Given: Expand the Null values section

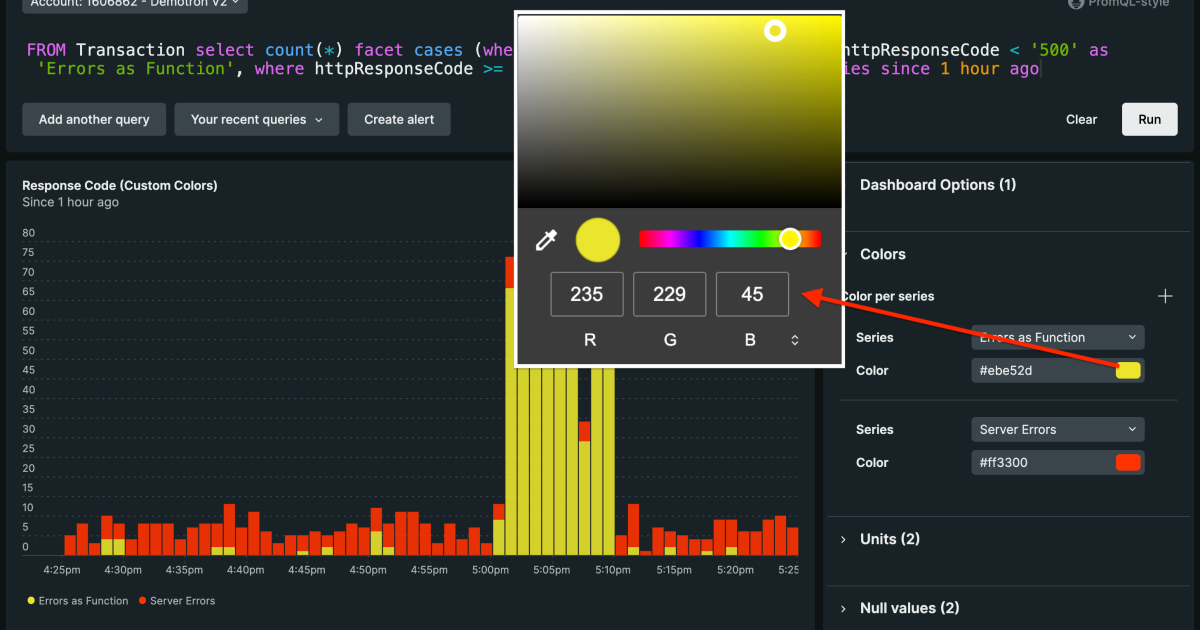Looking at the screenshot, I should coord(908,607).
